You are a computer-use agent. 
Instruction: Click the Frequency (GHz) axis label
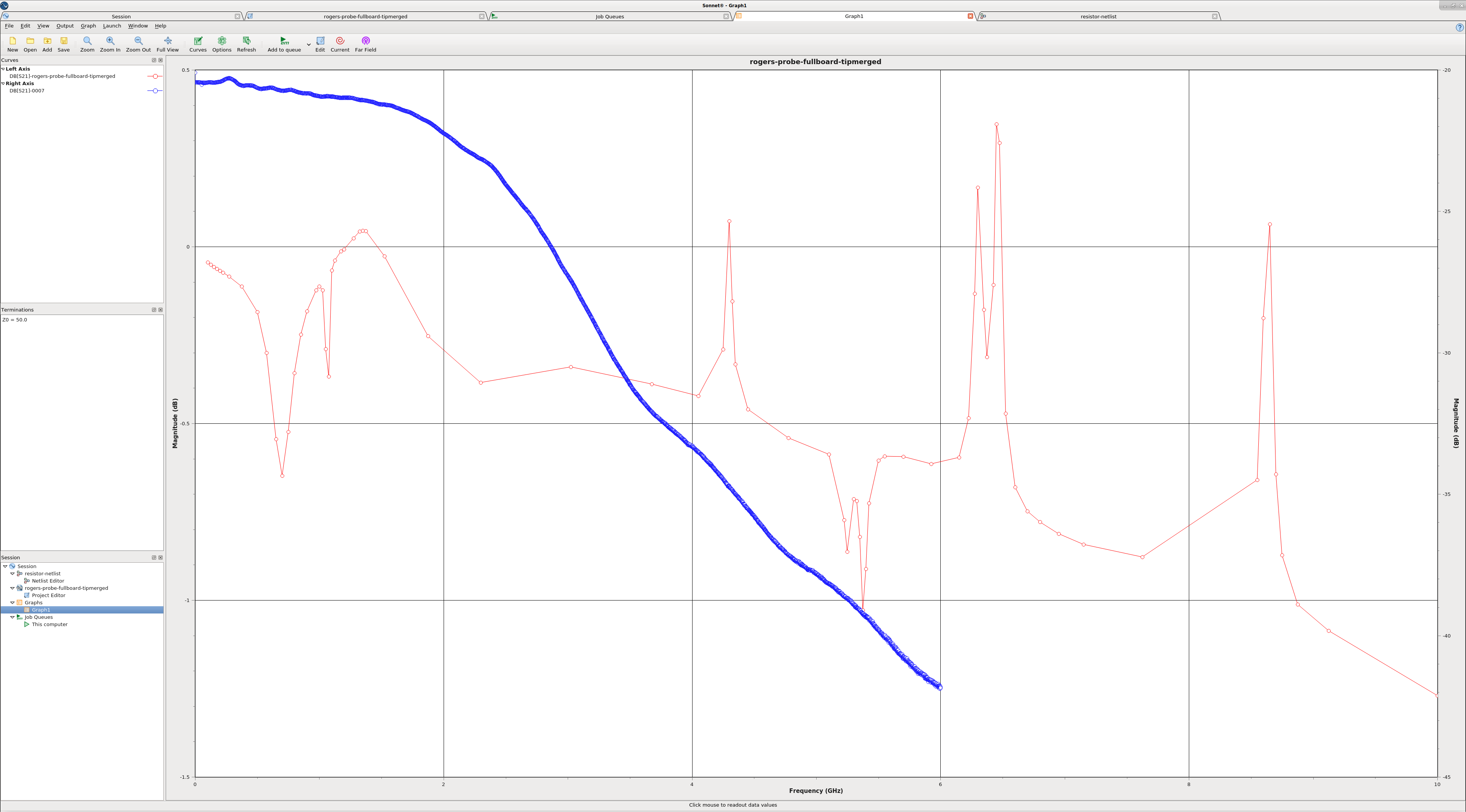pos(815,790)
